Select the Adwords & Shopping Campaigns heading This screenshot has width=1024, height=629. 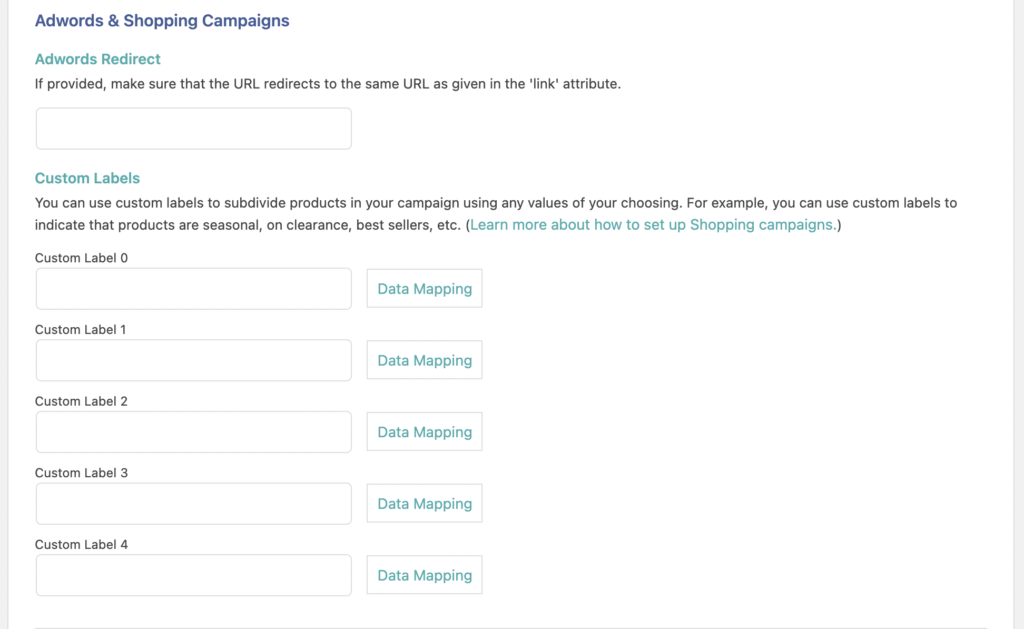pyautogui.click(x=162, y=20)
